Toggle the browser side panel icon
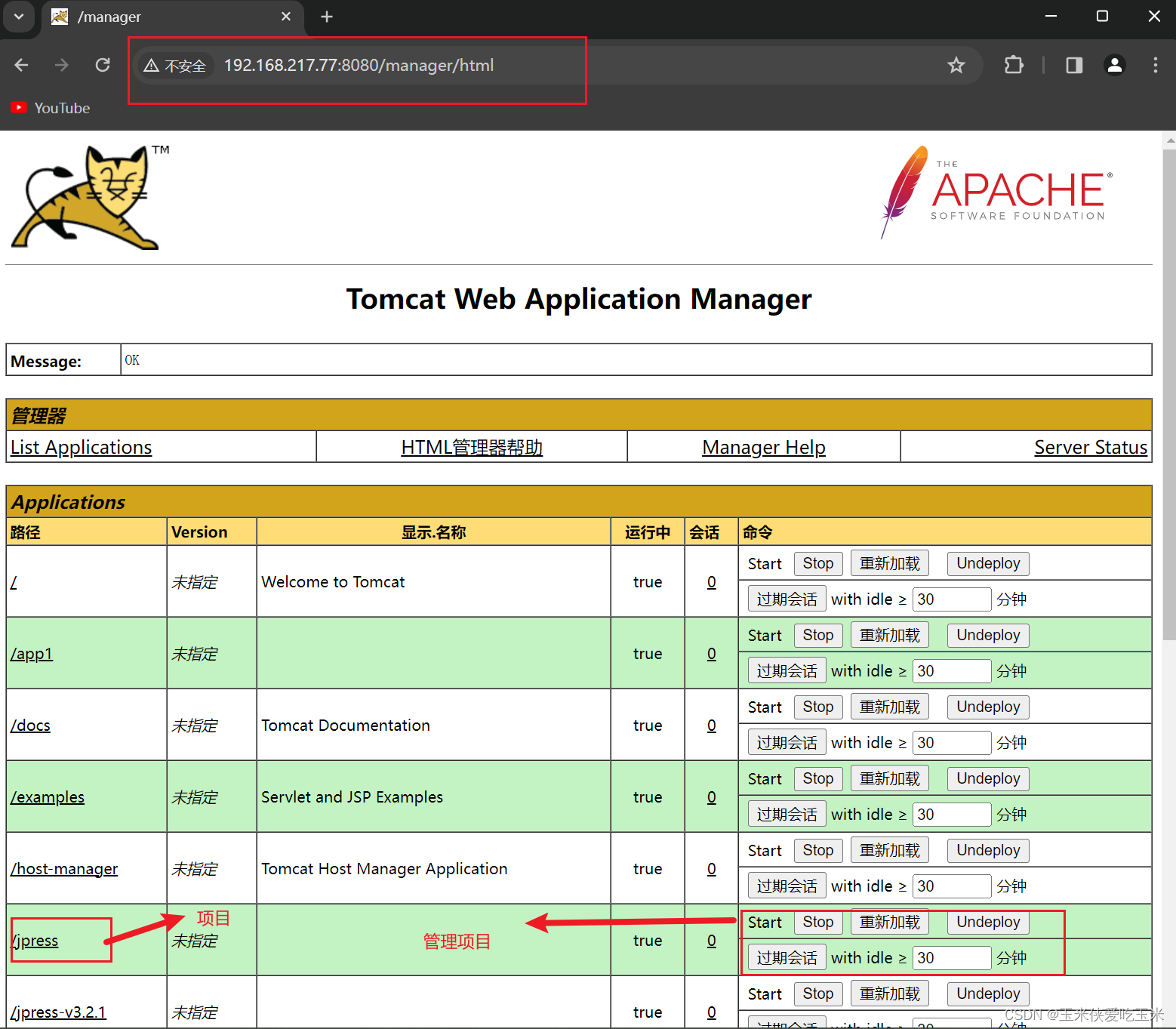This screenshot has width=1176, height=1029. pos(1074,65)
